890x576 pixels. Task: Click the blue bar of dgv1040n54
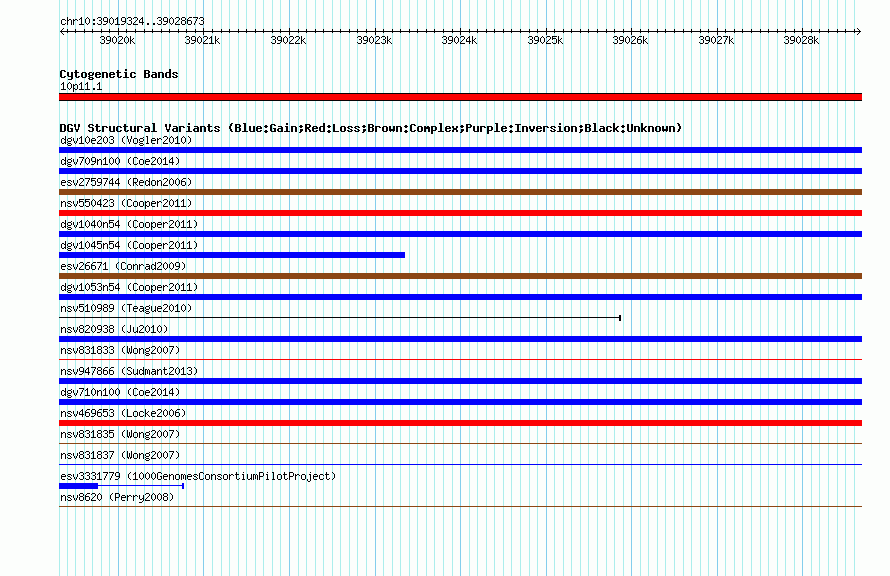click(460, 234)
